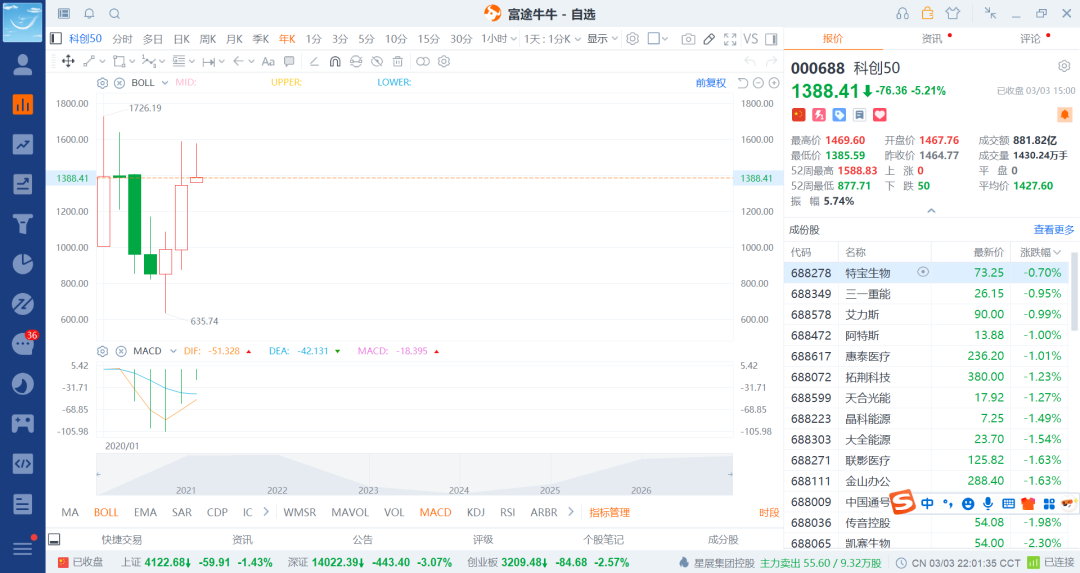Enable the KDJ indicator
1080x573 pixels.
[x=475, y=512]
